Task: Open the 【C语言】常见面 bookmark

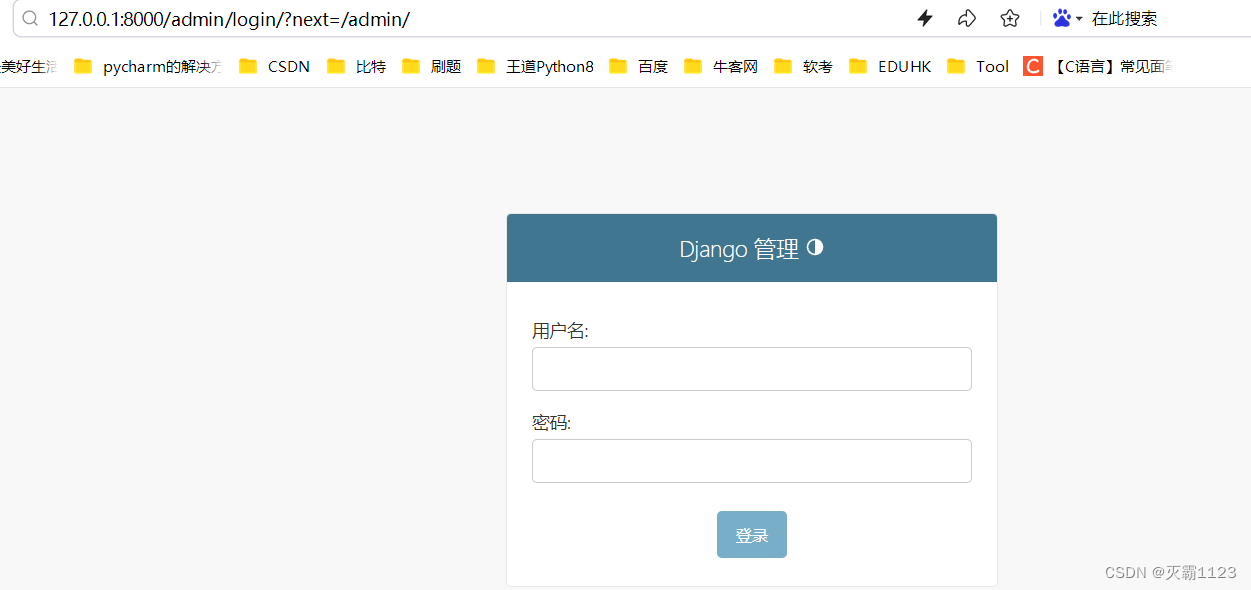Action: pos(1098,66)
